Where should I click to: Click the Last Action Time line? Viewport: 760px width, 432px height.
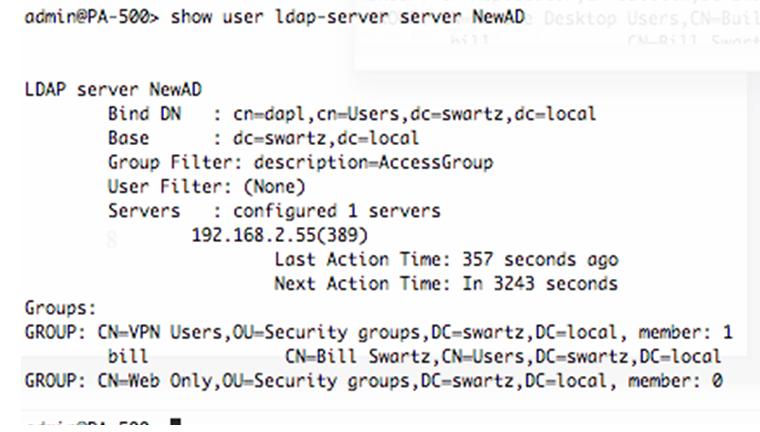[x=445, y=260]
